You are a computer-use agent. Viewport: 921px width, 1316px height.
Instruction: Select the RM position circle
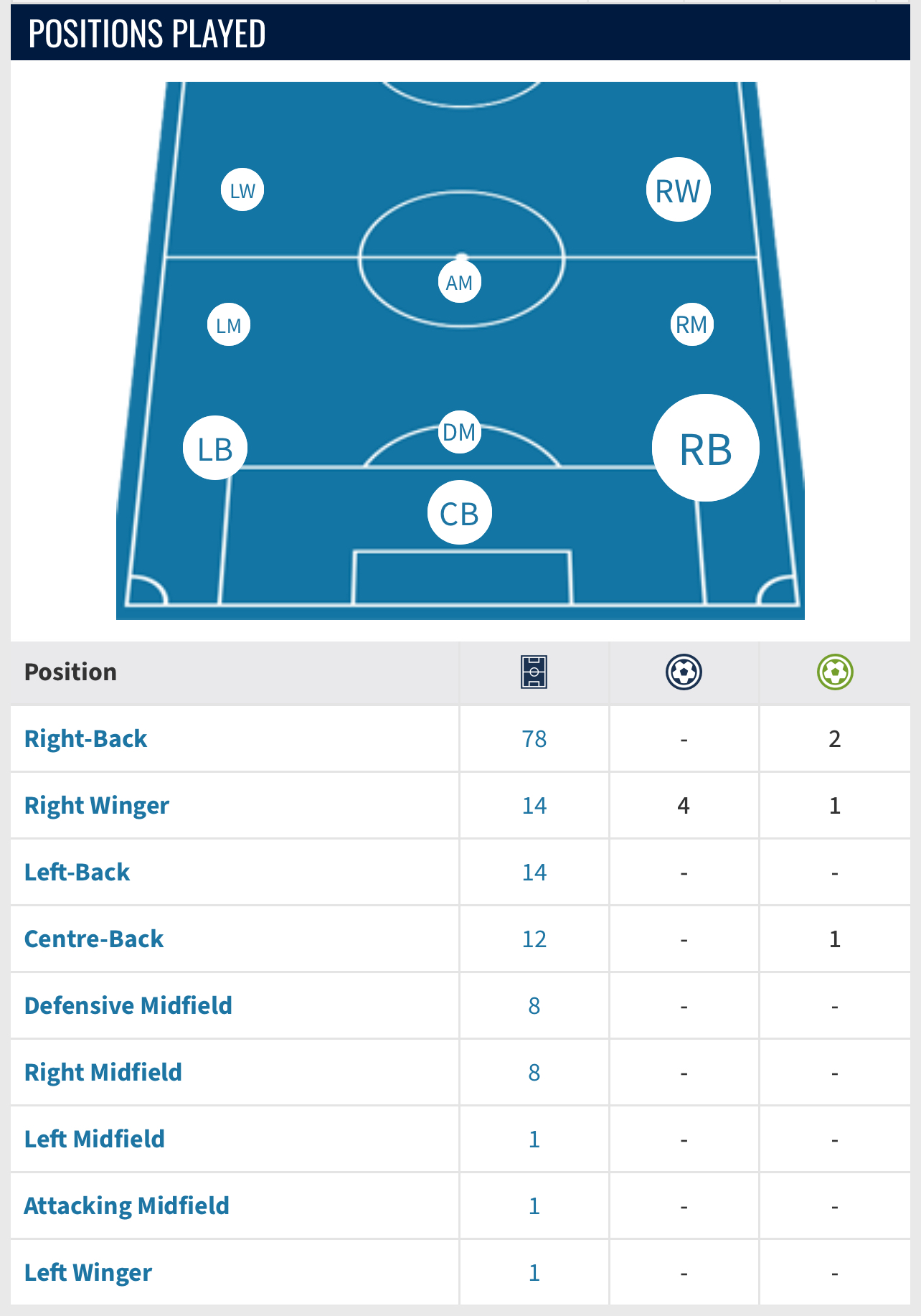pyautogui.click(x=692, y=324)
